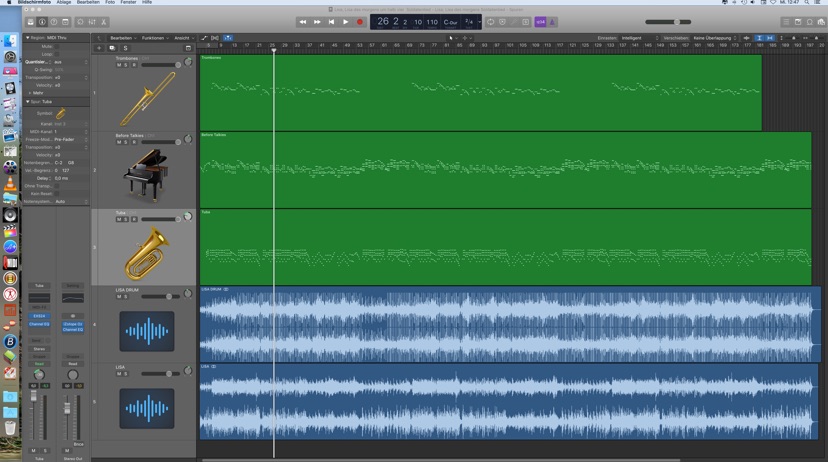Toggle the purple count-in 1234 button

tap(540, 22)
